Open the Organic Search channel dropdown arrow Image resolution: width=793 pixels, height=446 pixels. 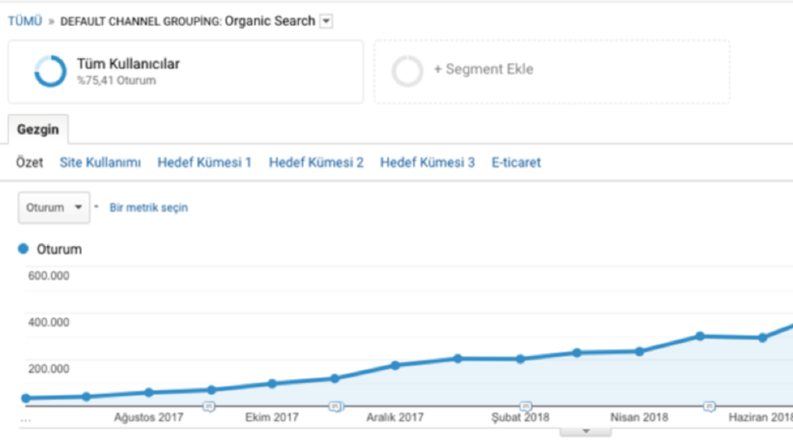(x=326, y=21)
